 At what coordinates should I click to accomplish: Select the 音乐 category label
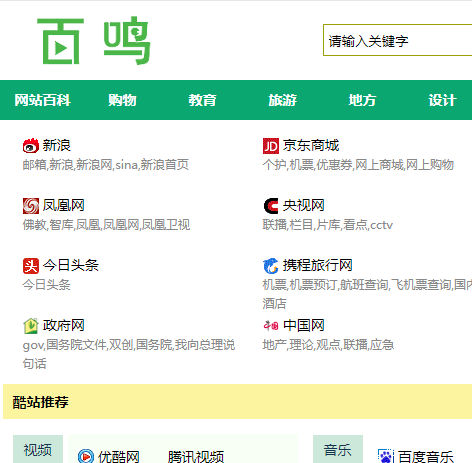(x=338, y=450)
